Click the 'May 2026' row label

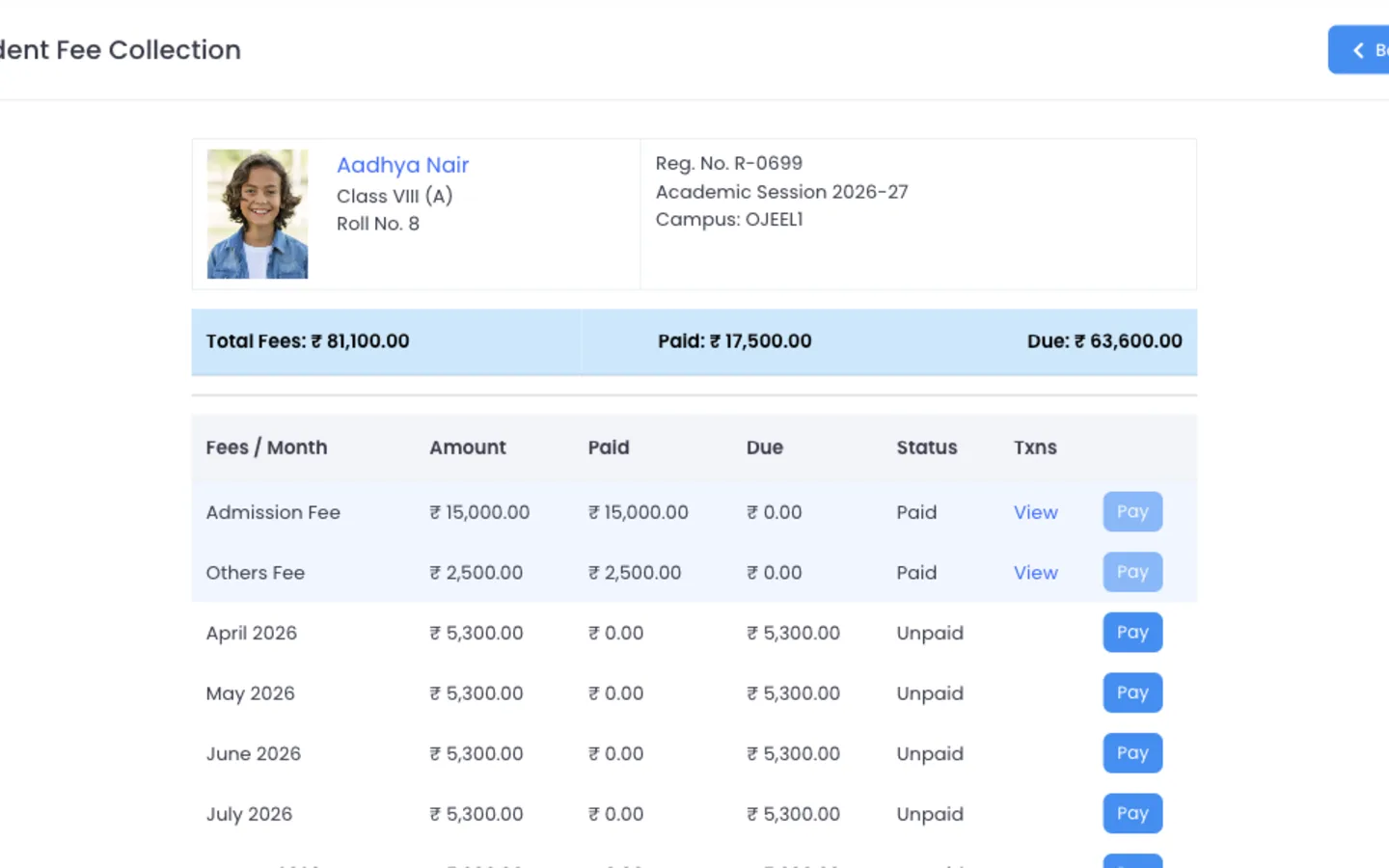[x=250, y=693]
